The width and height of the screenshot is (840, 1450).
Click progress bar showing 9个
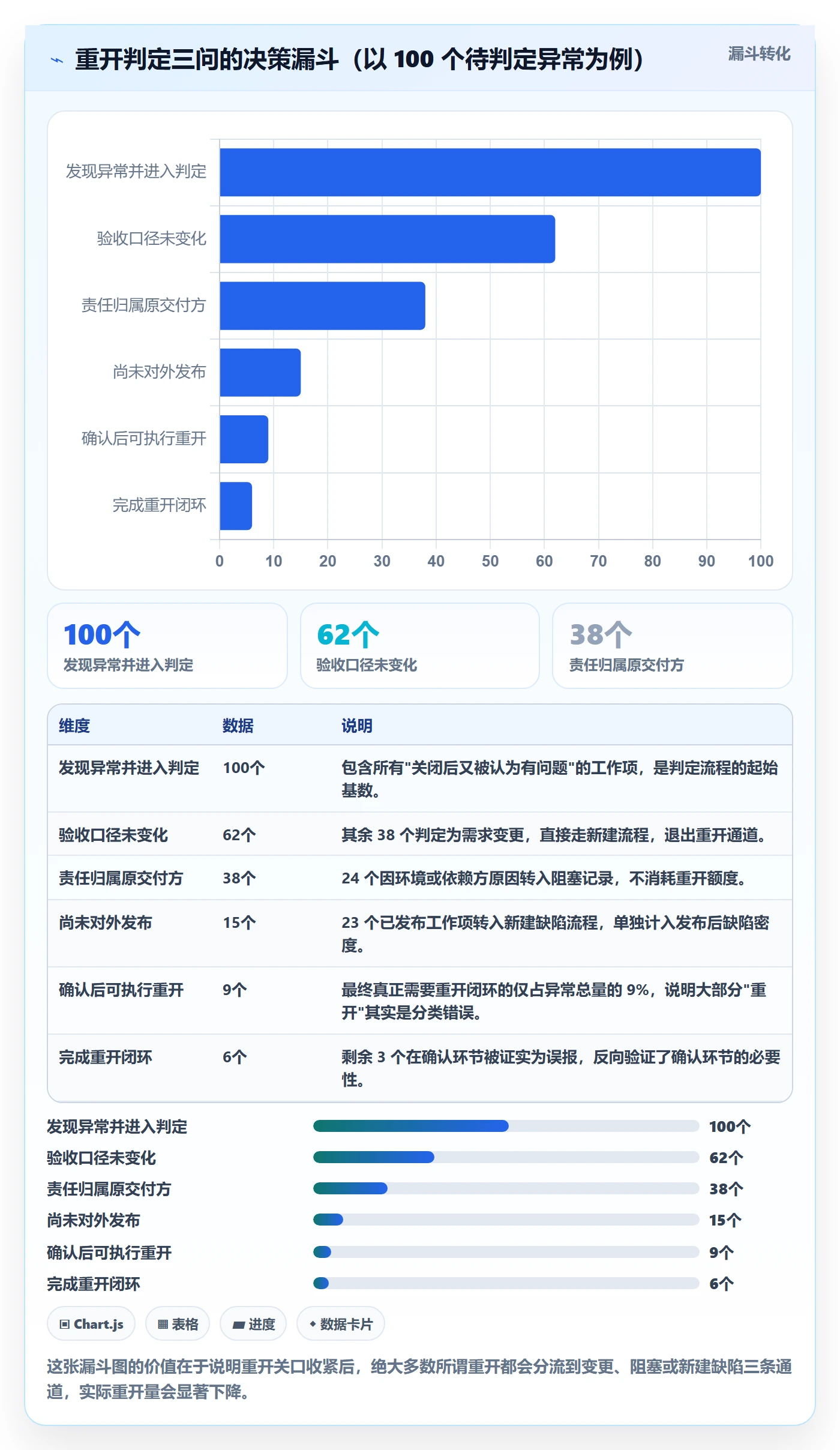[x=506, y=1252]
